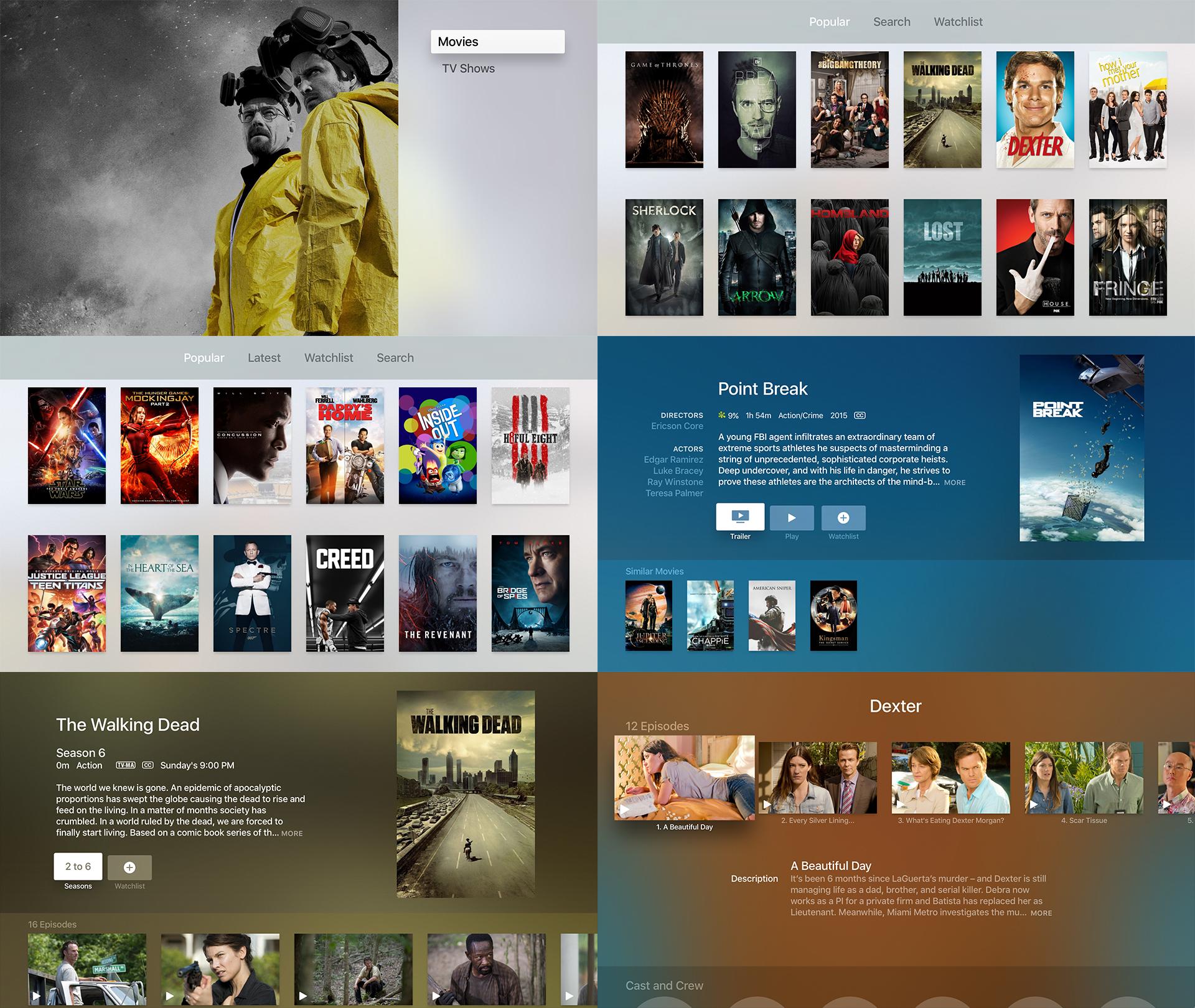The height and width of the screenshot is (1008, 1195).
Task: Open actor Teresa Palmer link
Action: pos(674,493)
